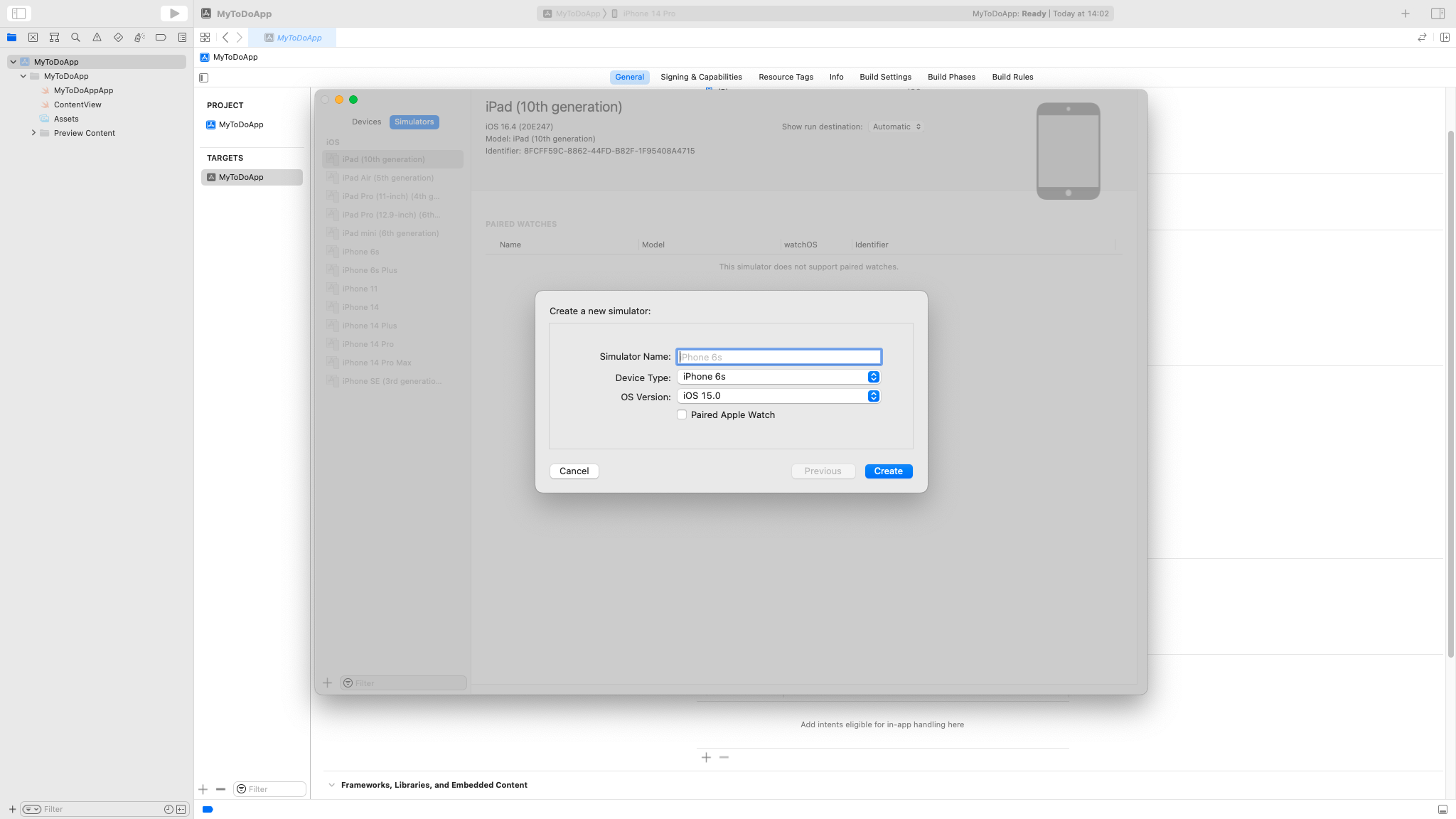Open the OS Version dropdown

(x=778, y=396)
